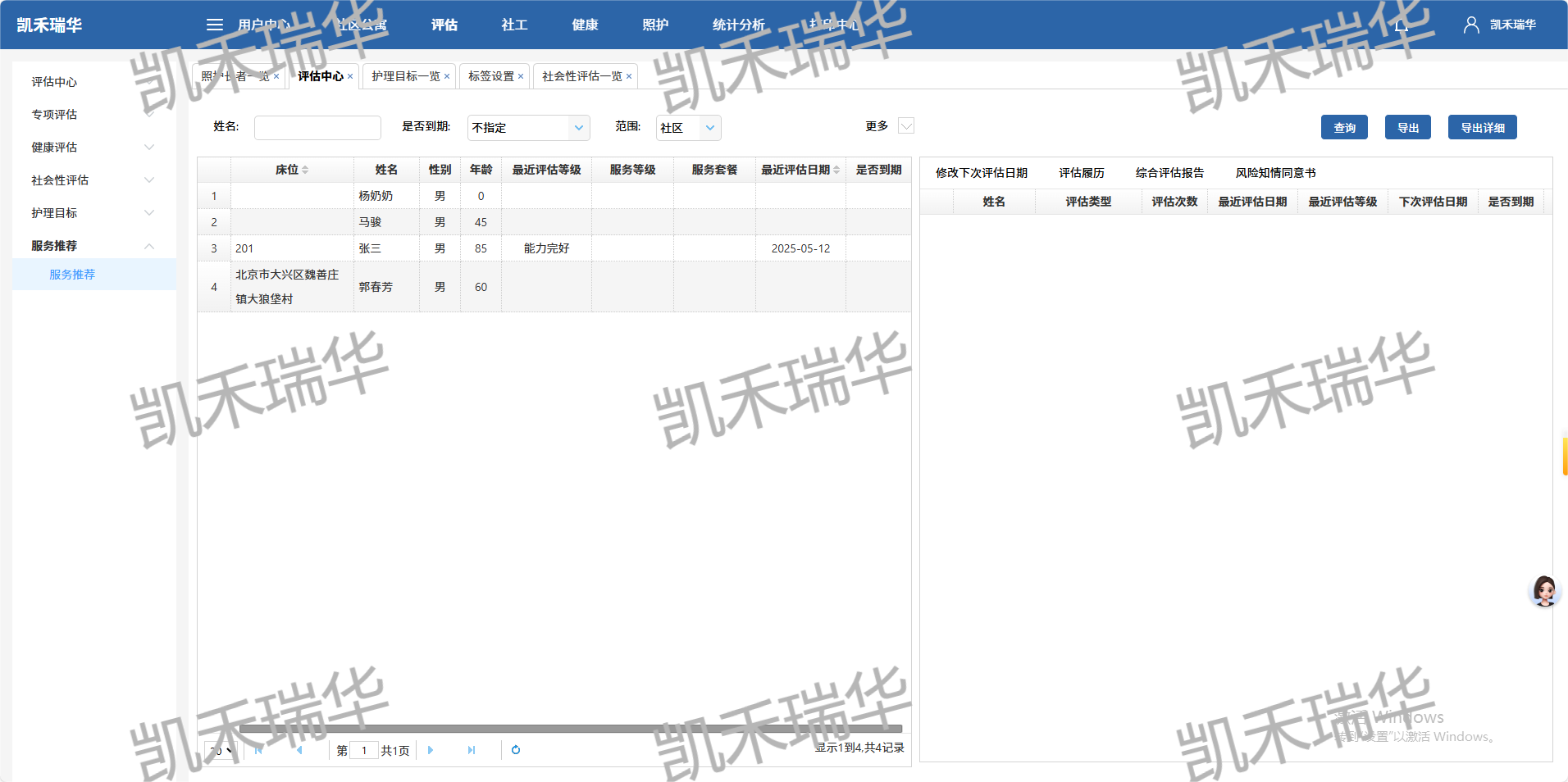This screenshot has width=1568, height=782.
Task: Open the page size dropdown at bottom left
Action: [219, 750]
